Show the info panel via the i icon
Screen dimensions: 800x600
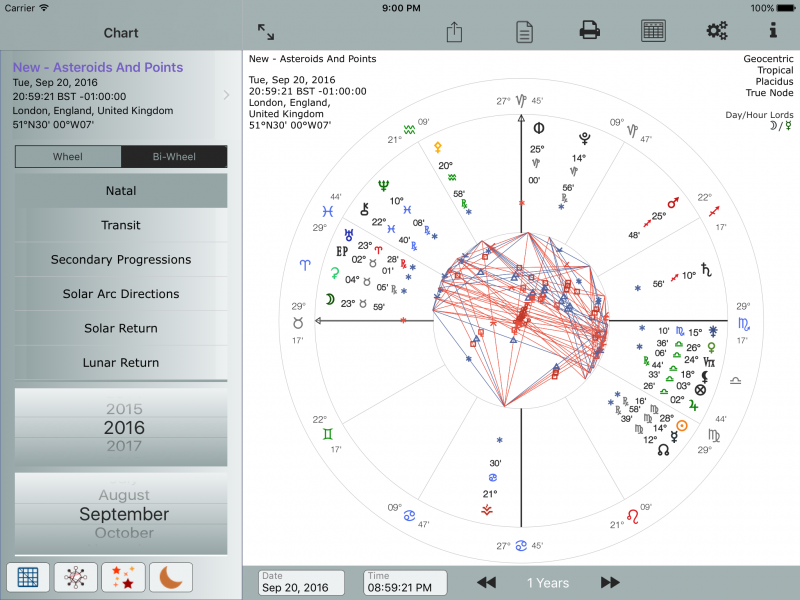(773, 31)
